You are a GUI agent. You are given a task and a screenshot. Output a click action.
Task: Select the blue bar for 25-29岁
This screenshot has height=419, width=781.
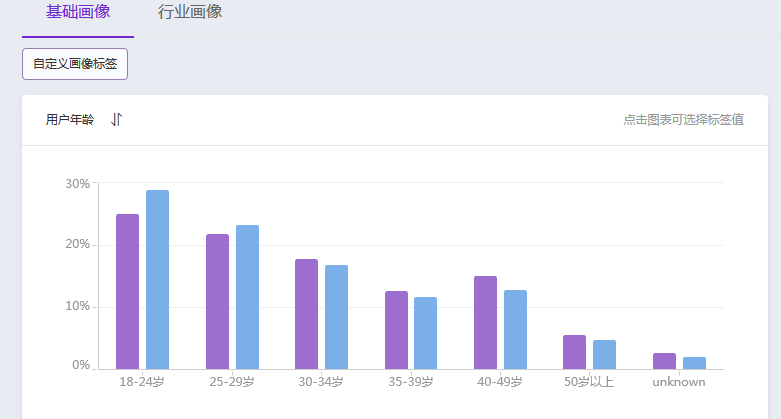(248, 297)
